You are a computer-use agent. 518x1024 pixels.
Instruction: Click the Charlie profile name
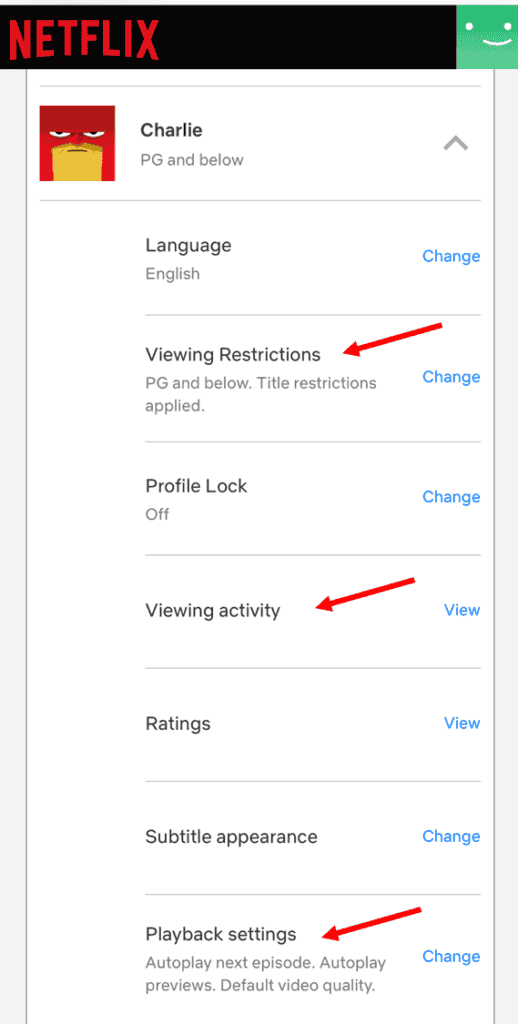tap(171, 130)
